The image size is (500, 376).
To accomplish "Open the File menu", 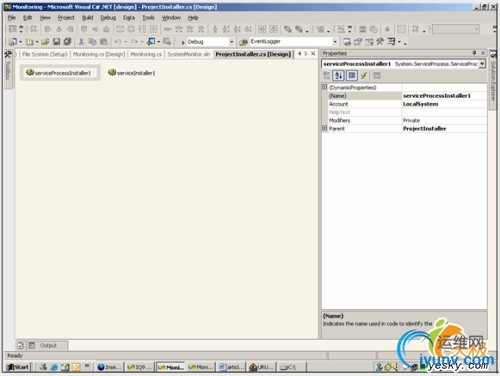I will (12, 18).
